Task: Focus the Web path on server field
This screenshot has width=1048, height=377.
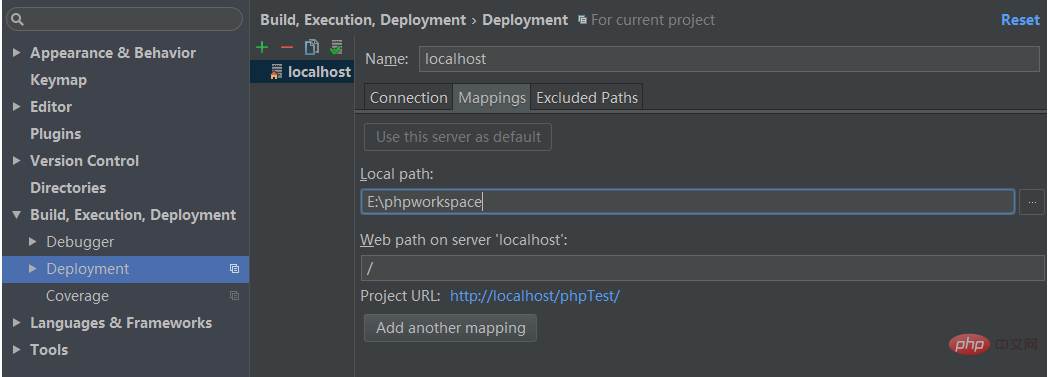Action: 702,268
